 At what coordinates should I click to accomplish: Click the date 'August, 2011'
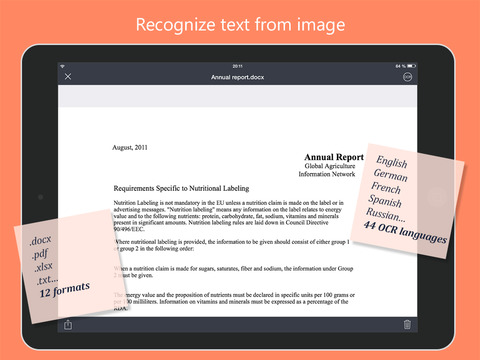pyautogui.click(x=130, y=147)
